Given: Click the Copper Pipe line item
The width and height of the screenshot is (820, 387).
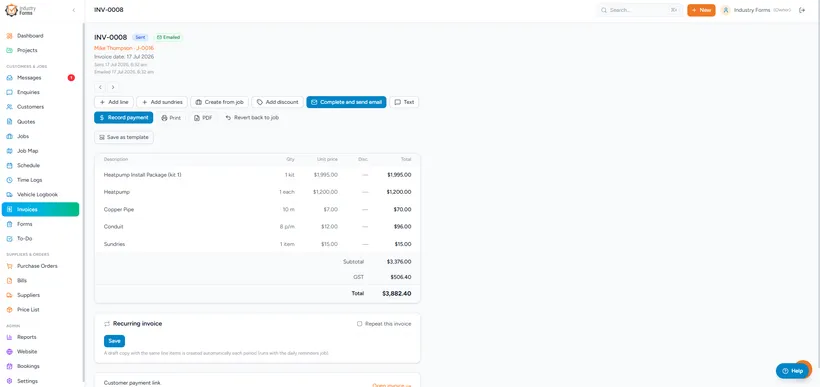Looking at the screenshot, I should point(257,209).
